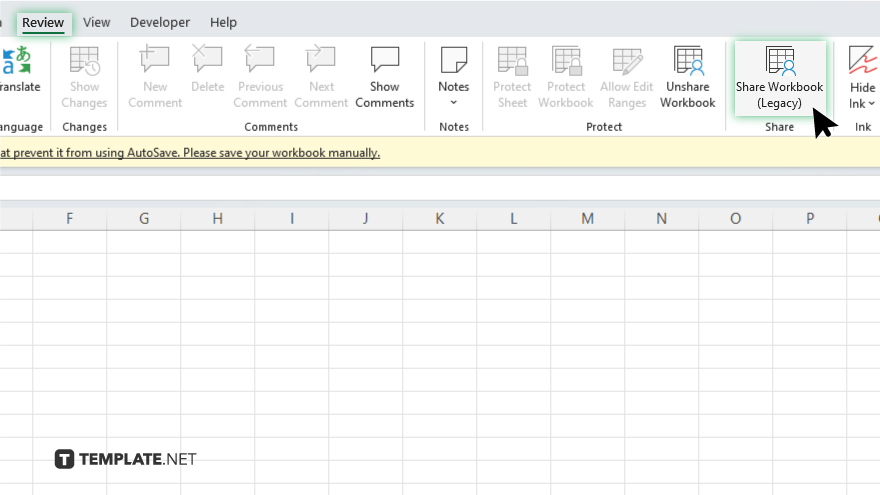
Task: Delete the selected comment
Action: click(x=207, y=62)
